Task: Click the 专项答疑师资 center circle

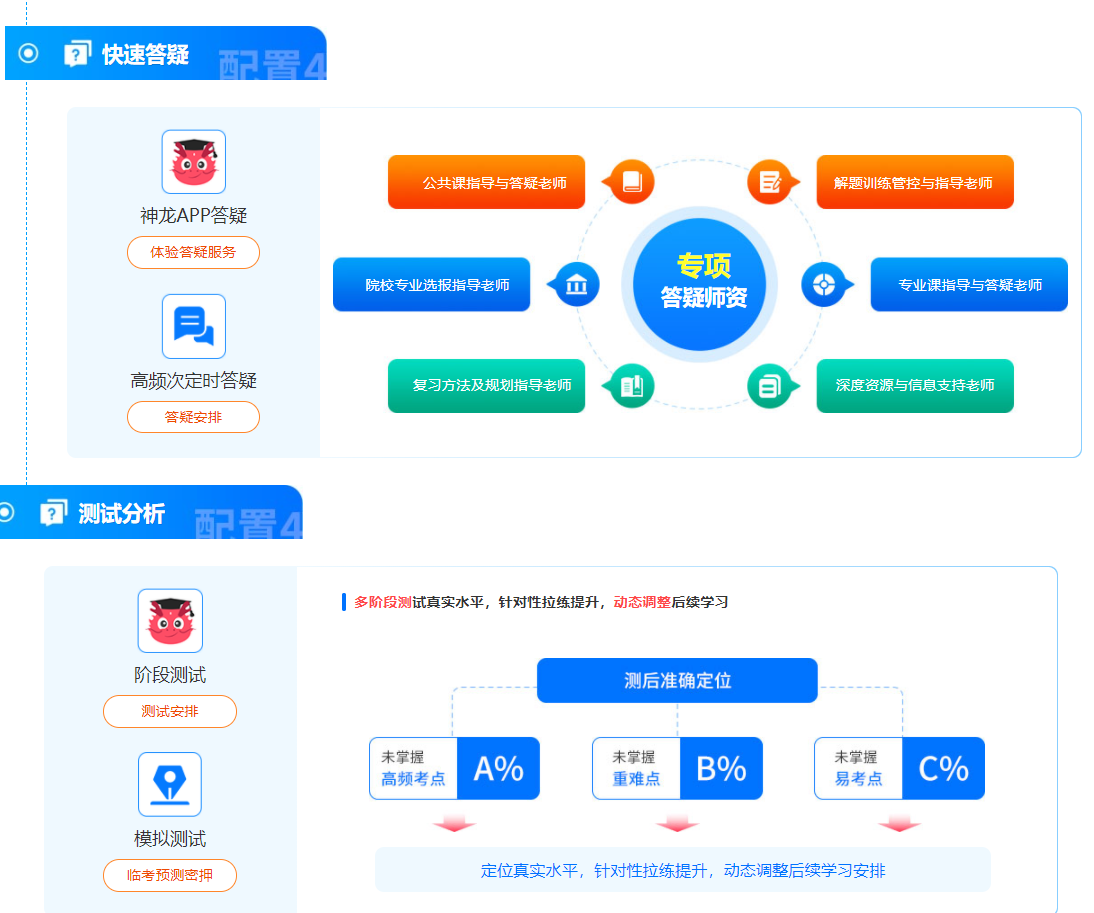Action: click(700, 285)
